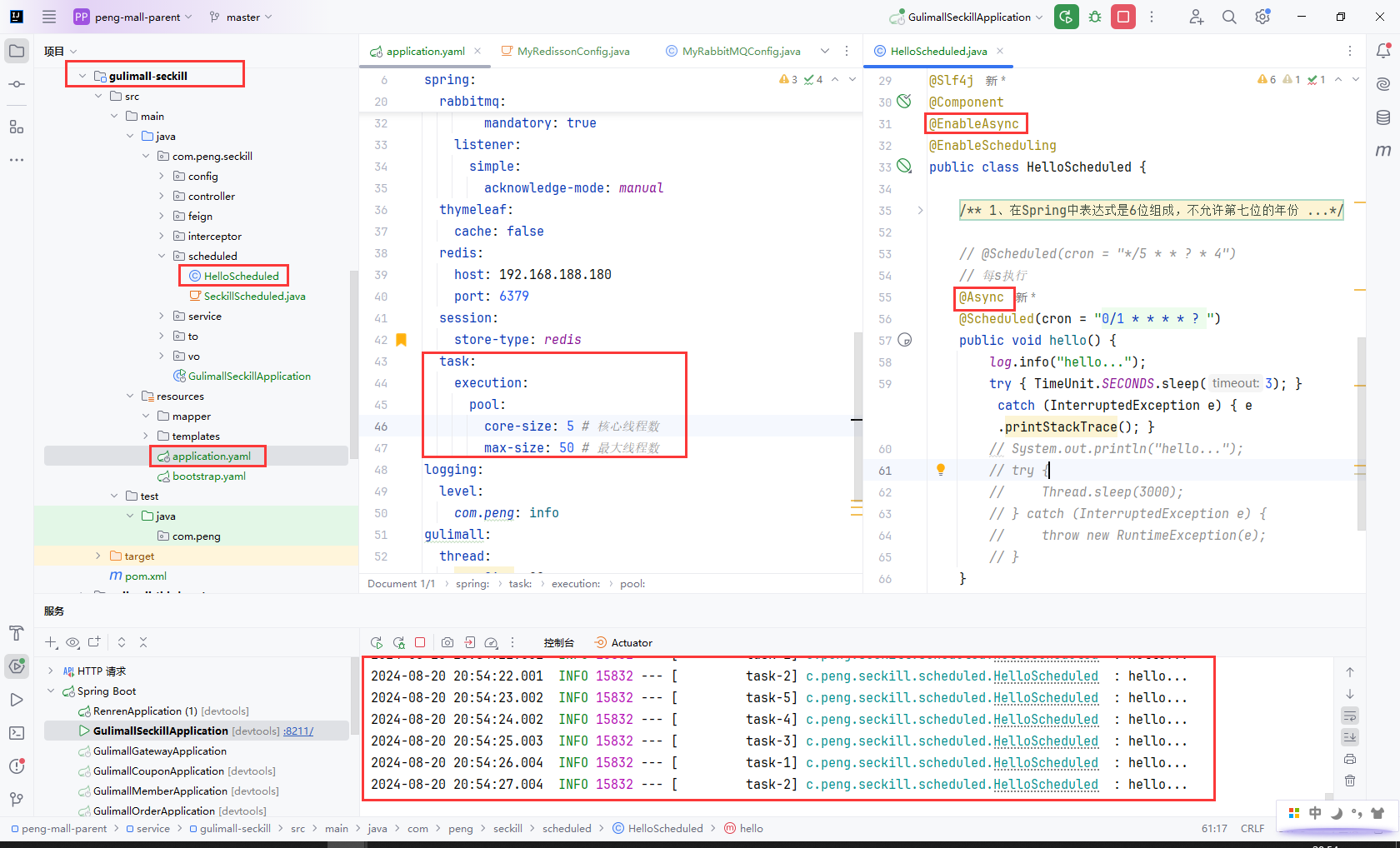Open the Problems tool window icon
The image size is (1400, 848).
coord(17,766)
